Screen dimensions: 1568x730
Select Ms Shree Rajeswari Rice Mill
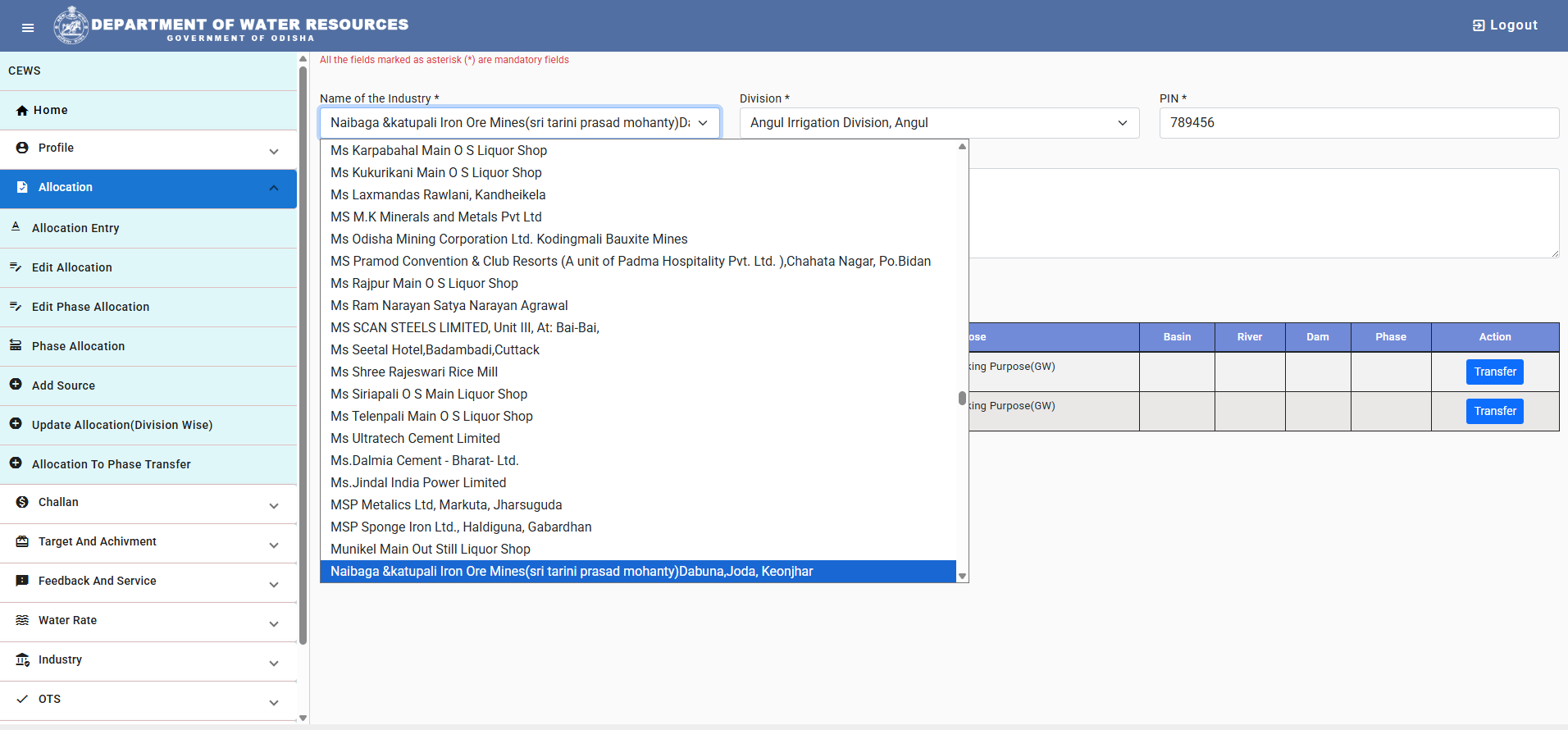[638, 372]
